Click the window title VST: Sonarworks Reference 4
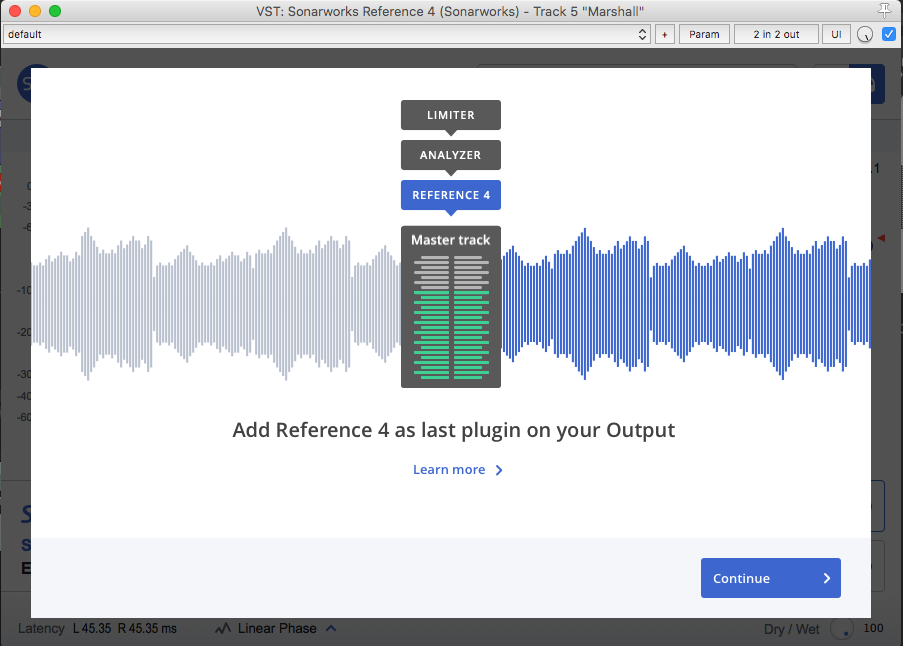The width and height of the screenshot is (903, 646). pyautogui.click(x=450, y=11)
